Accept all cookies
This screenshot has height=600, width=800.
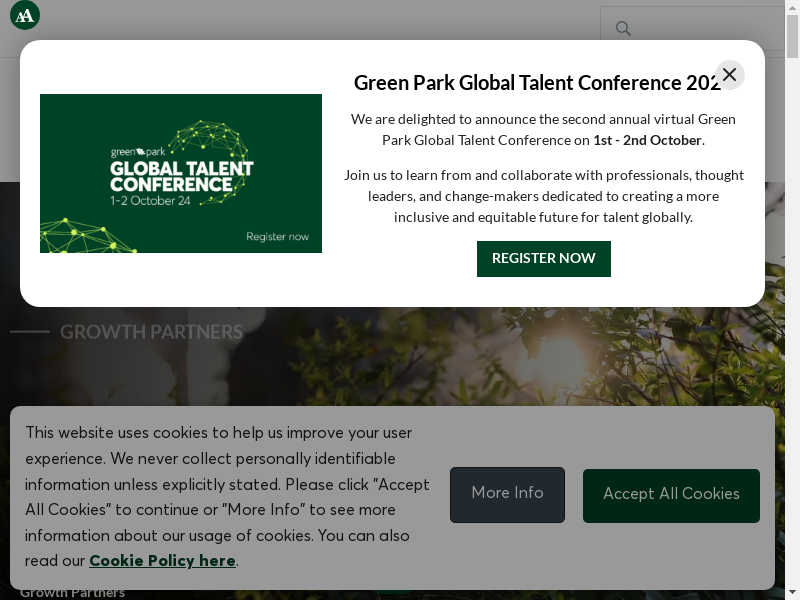[671, 495]
